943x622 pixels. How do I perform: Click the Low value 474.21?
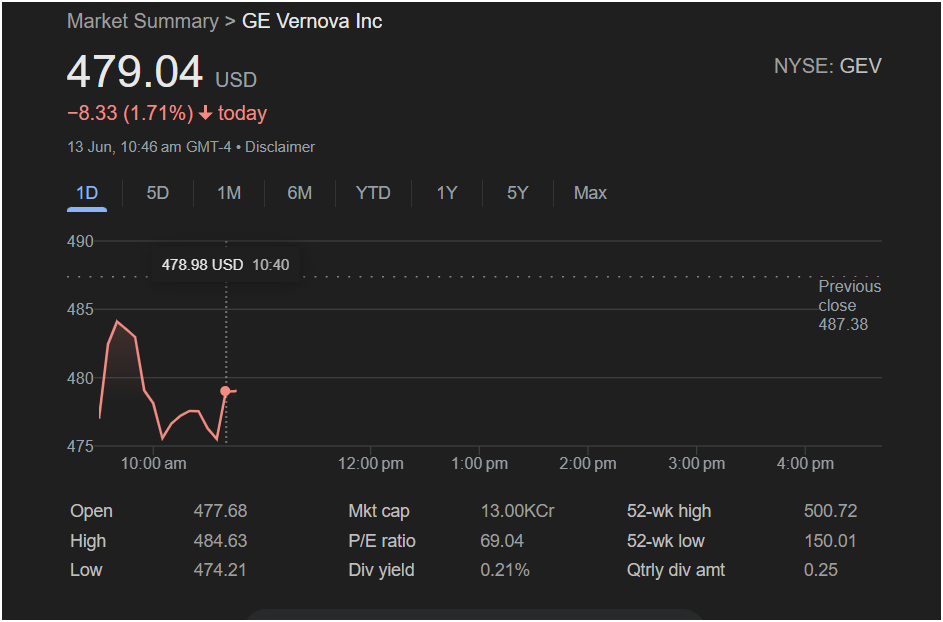coord(220,570)
